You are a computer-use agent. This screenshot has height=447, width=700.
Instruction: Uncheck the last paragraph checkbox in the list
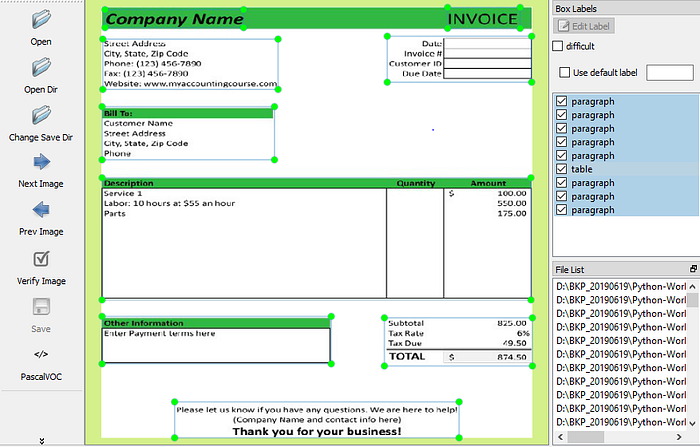(x=562, y=210)
